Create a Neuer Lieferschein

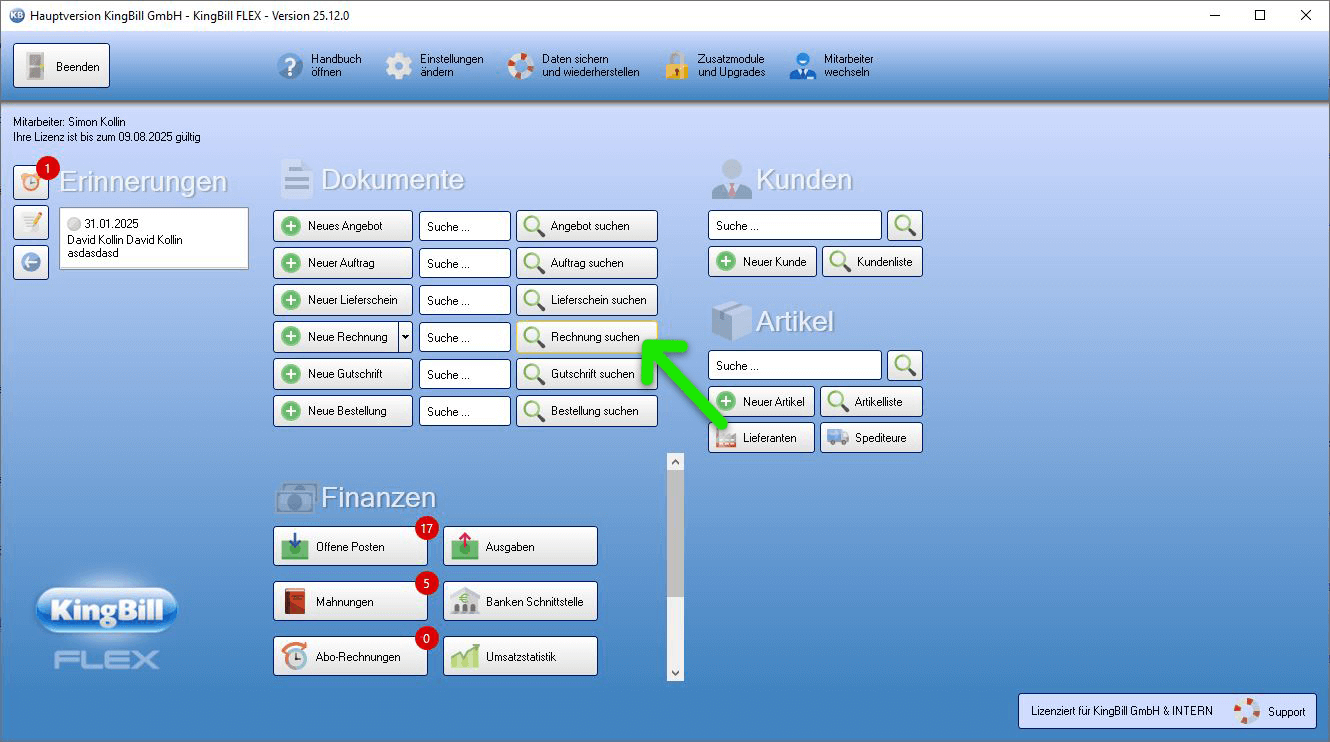coord(343,300)
